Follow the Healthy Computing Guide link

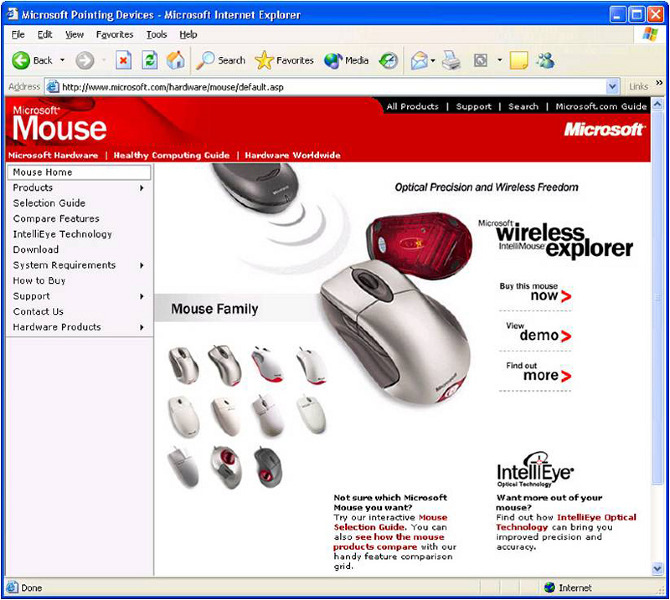click(171, 155)
